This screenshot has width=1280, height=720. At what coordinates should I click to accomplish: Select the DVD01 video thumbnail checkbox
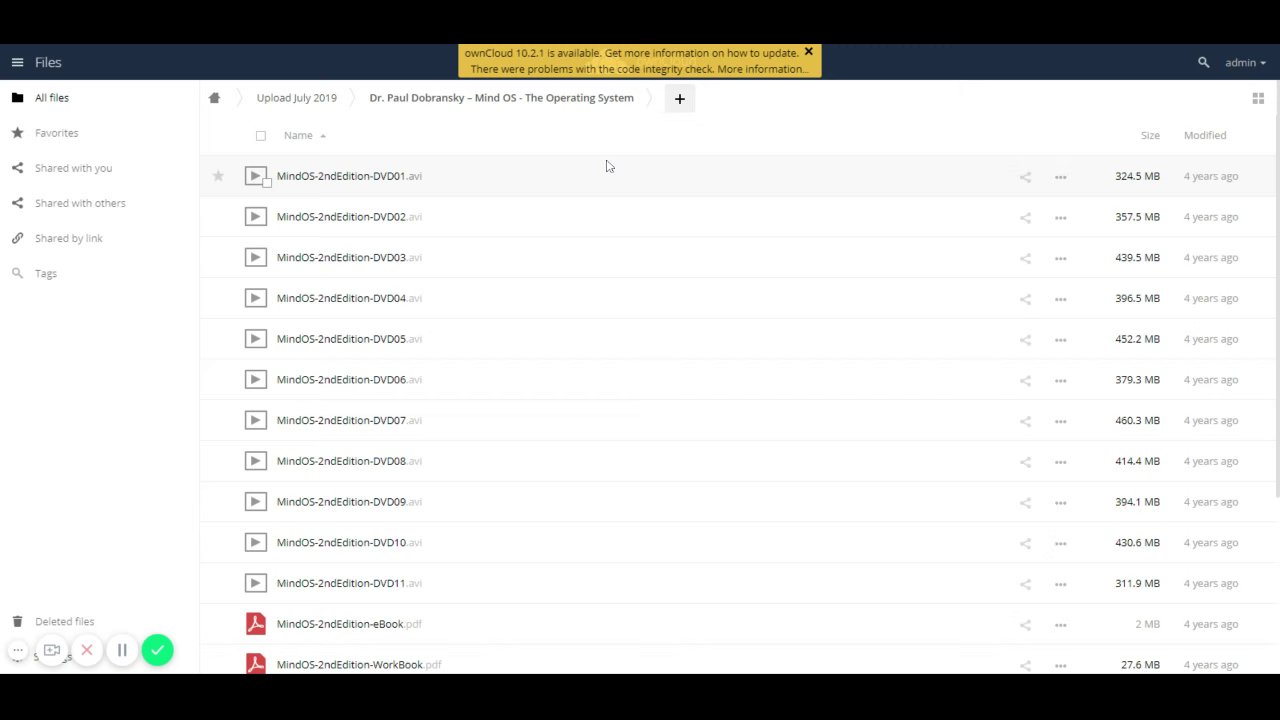point(266,184)
